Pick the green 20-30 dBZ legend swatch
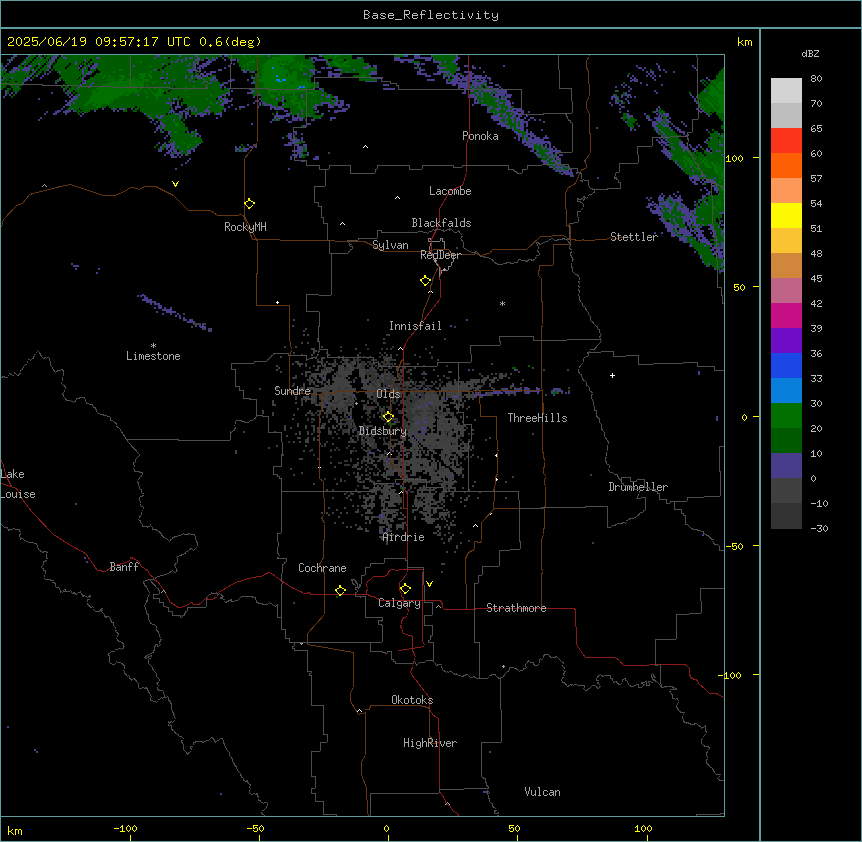Screen dimensions: 862x842 (786, 416)
